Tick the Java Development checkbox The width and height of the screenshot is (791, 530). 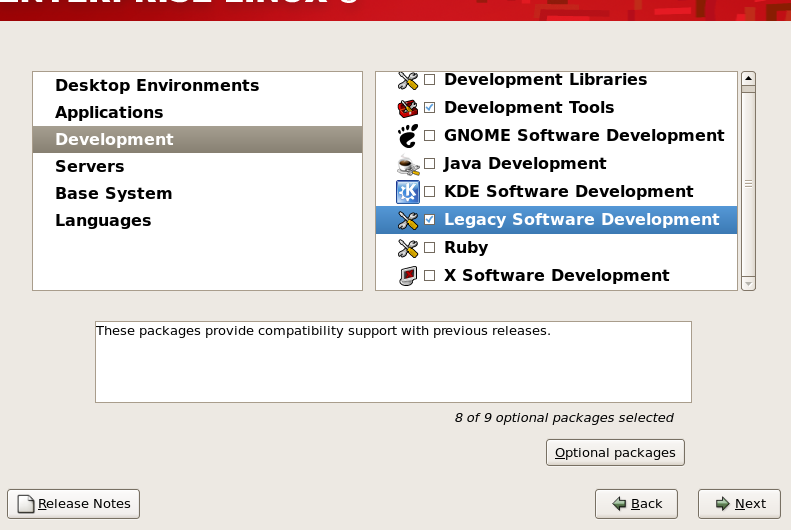click(x=430, y=164)
